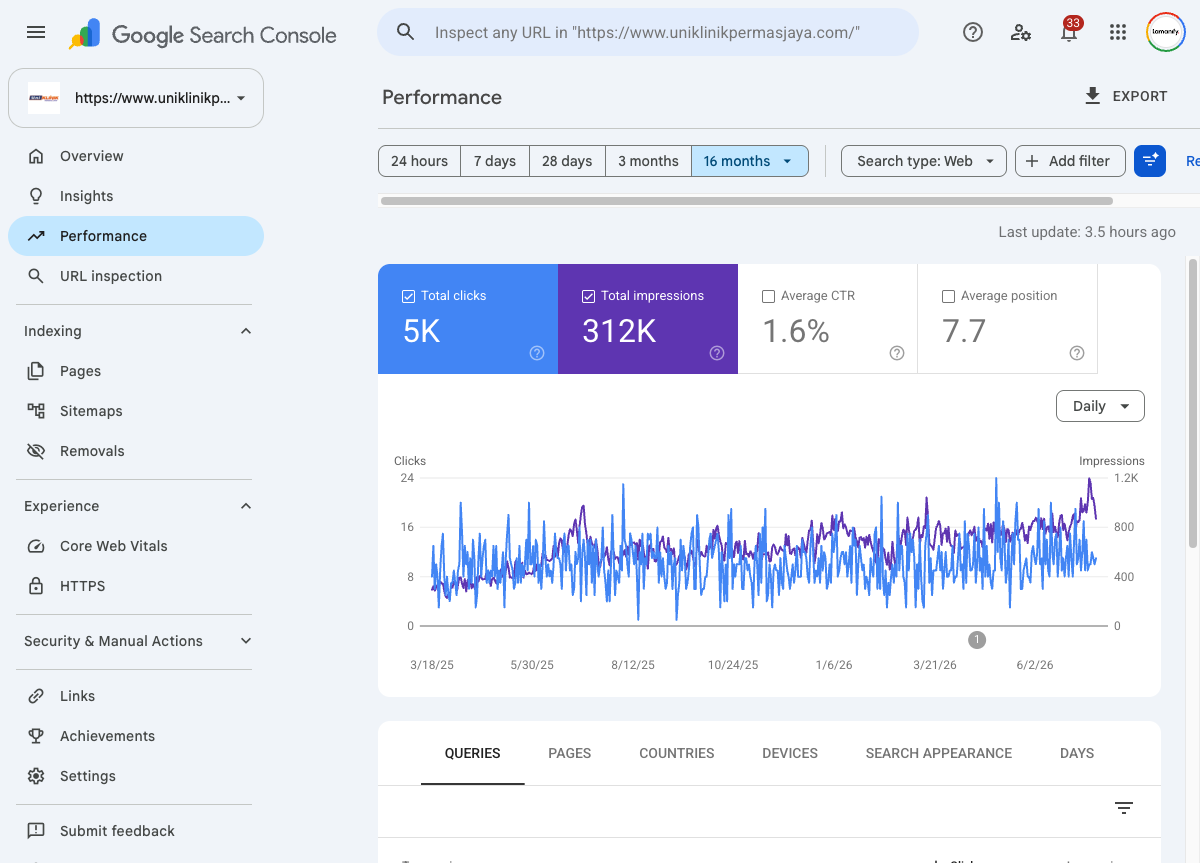The width and height of the screenshot is (1200, 863).
Task: Open the property selector dropdown
Action: (136, 98)
